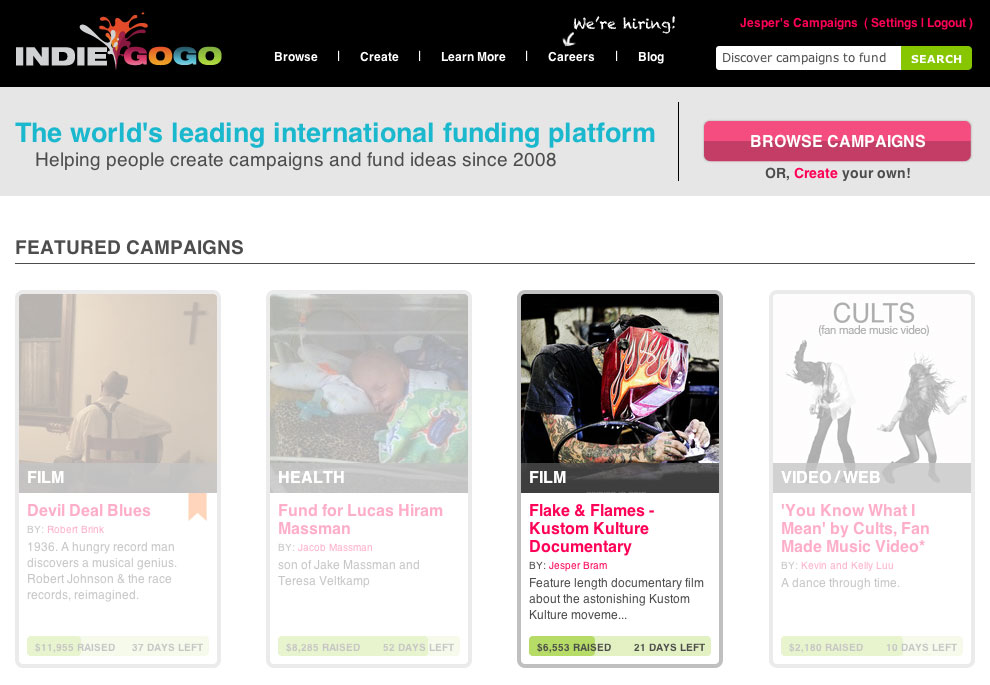Click the FEATURED CAMPAIGNS heading
This screenshot has height=685, width=990.
click(x=129, y=247)
